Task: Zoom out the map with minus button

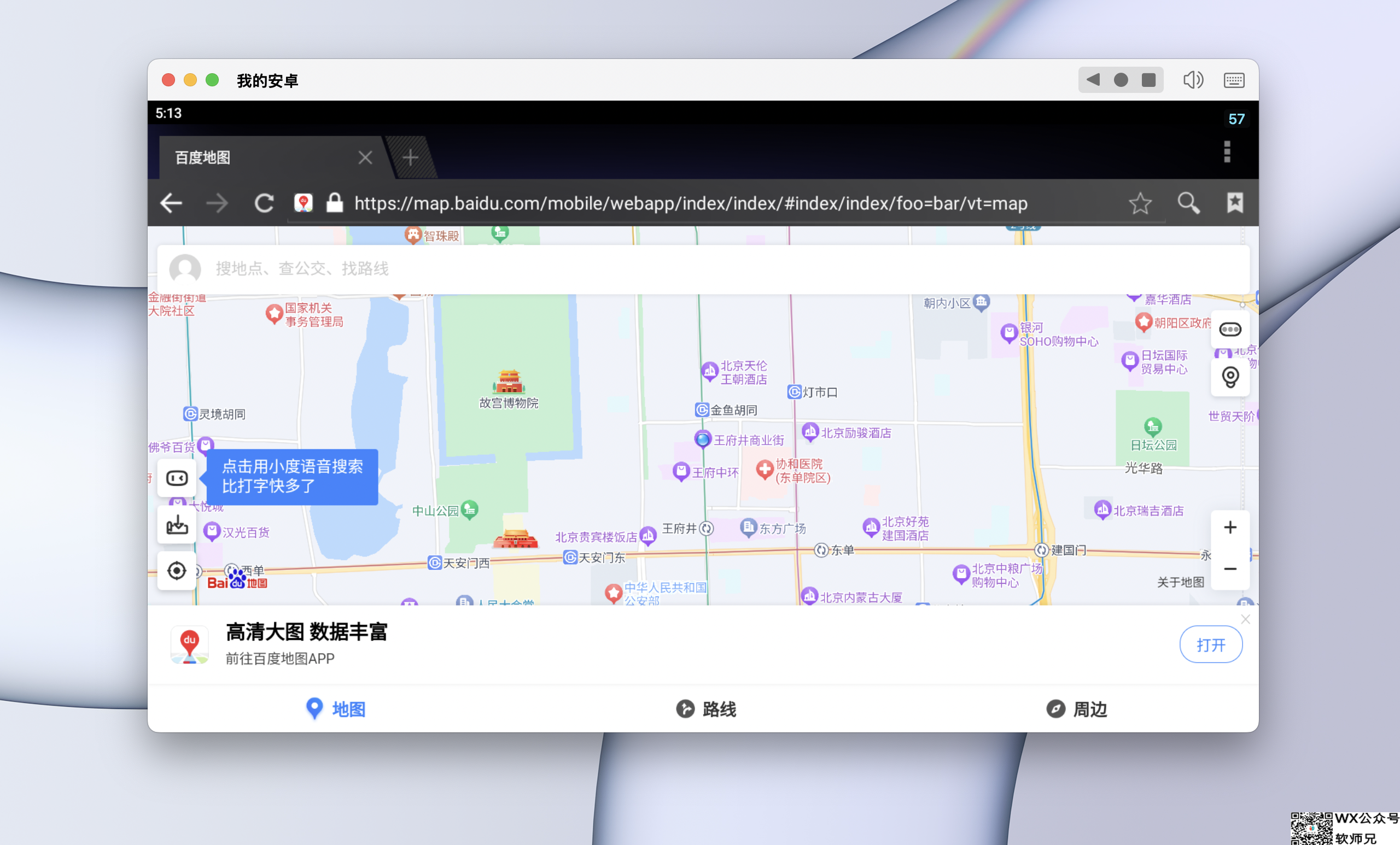Action: point(1230,569)
